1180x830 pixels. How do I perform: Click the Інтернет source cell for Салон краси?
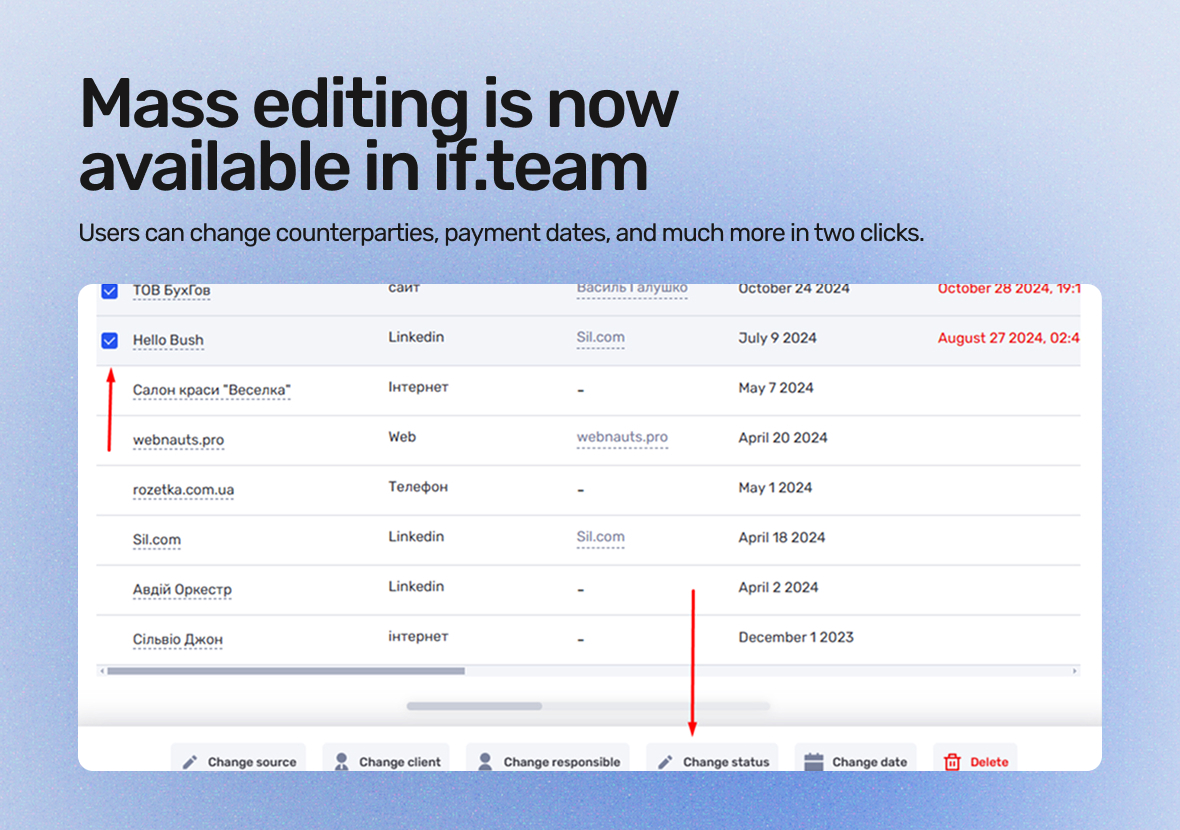click(x=418, y=387)
